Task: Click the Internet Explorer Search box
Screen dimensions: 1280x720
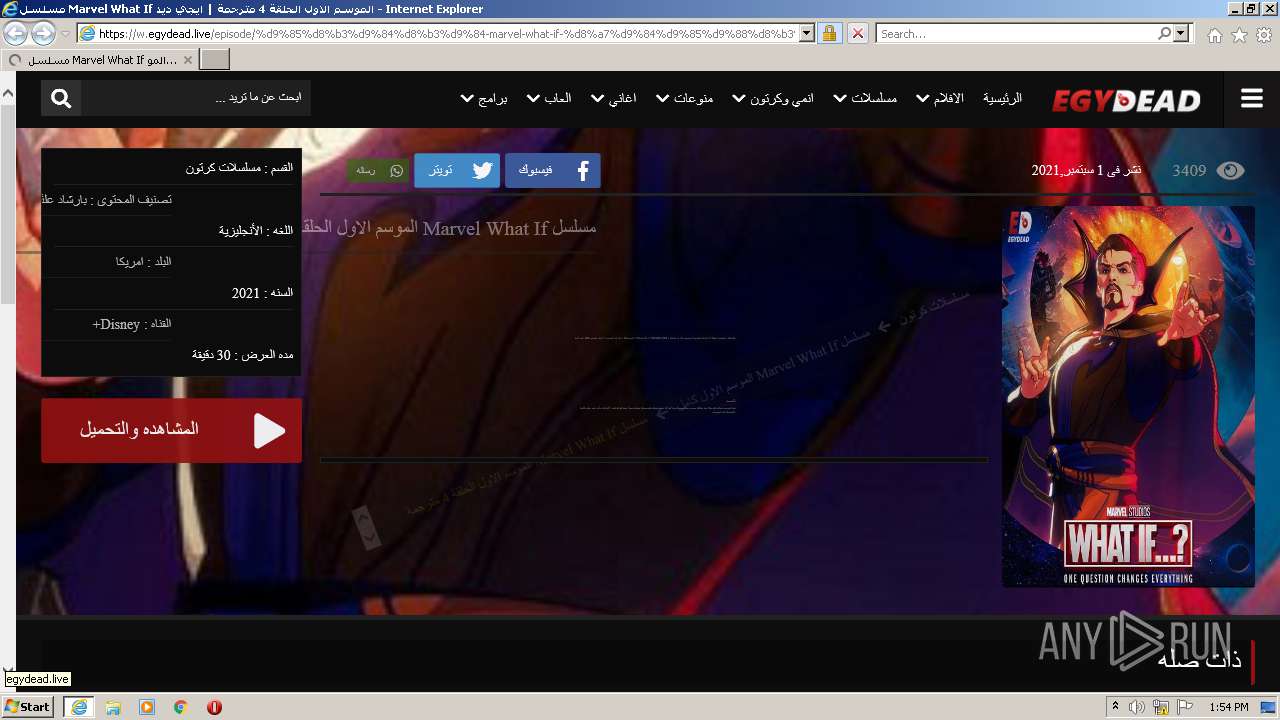Action: pyautogui.click(x=1016, y=33)
